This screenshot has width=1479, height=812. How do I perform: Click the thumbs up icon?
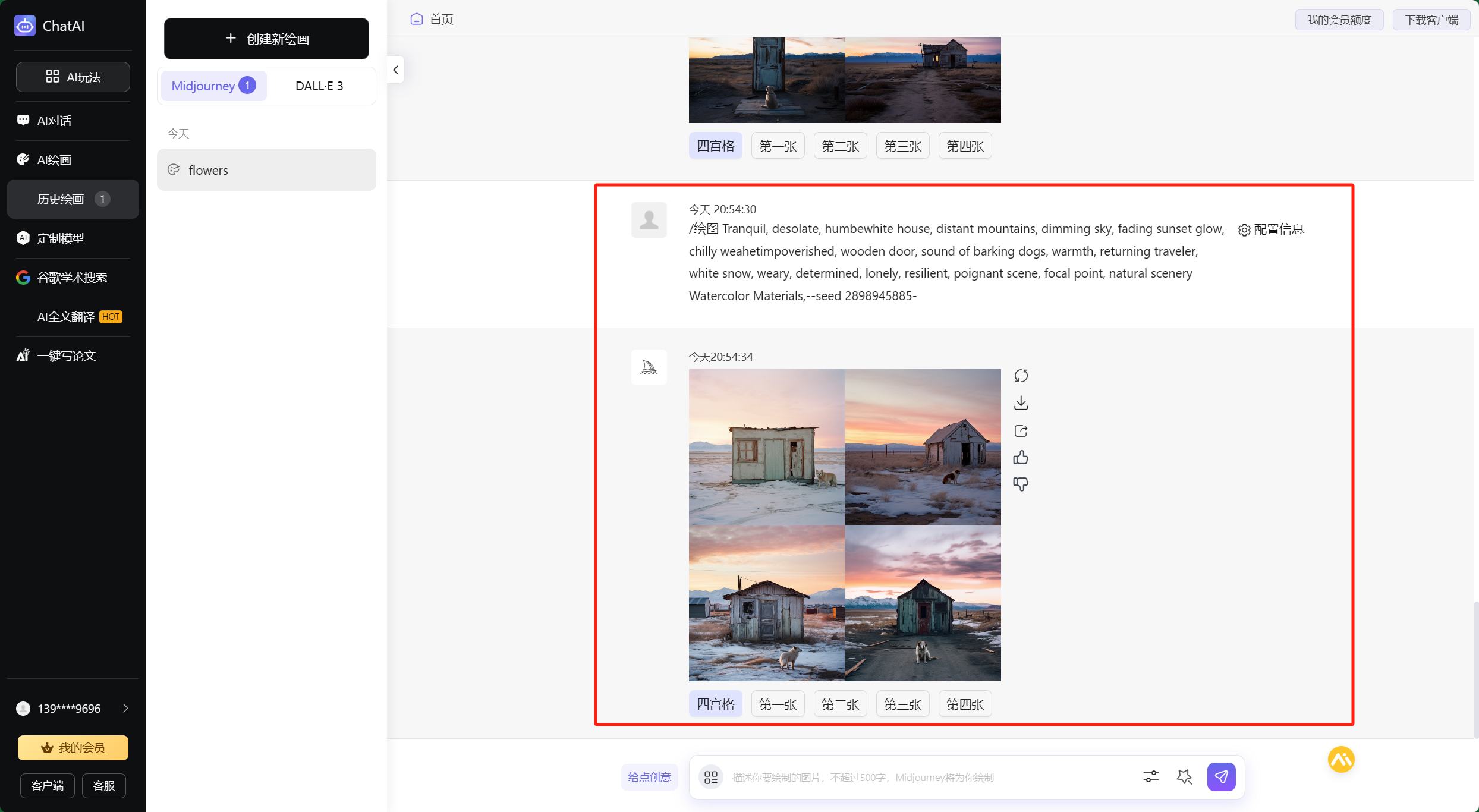1021,457
